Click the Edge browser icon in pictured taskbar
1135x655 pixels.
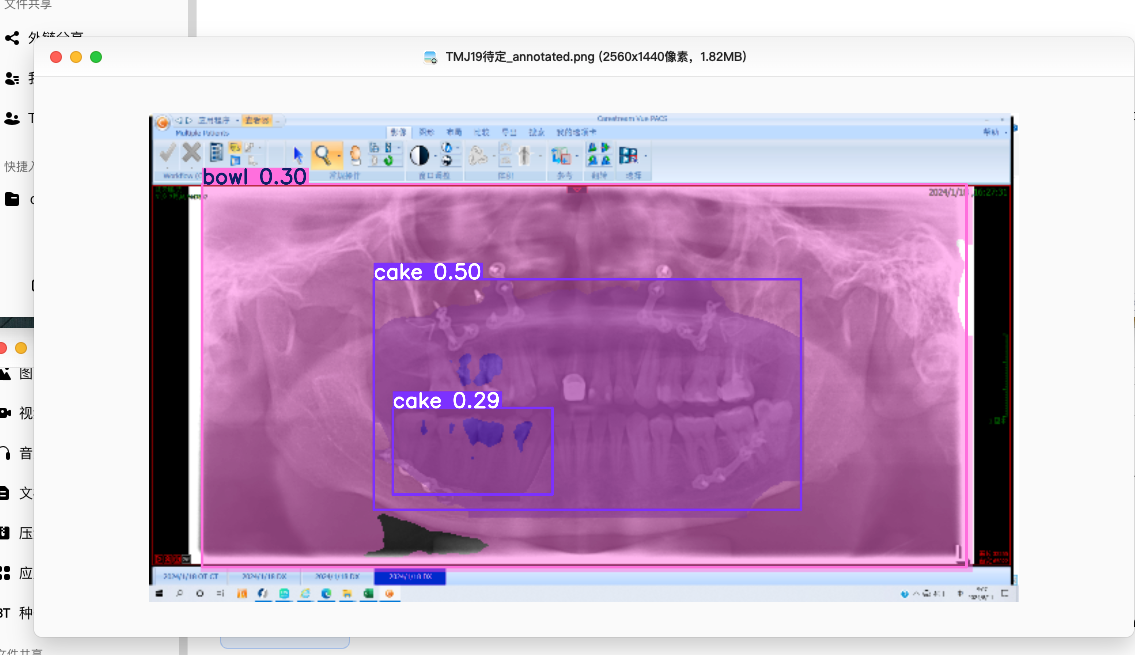click(326, 593)
